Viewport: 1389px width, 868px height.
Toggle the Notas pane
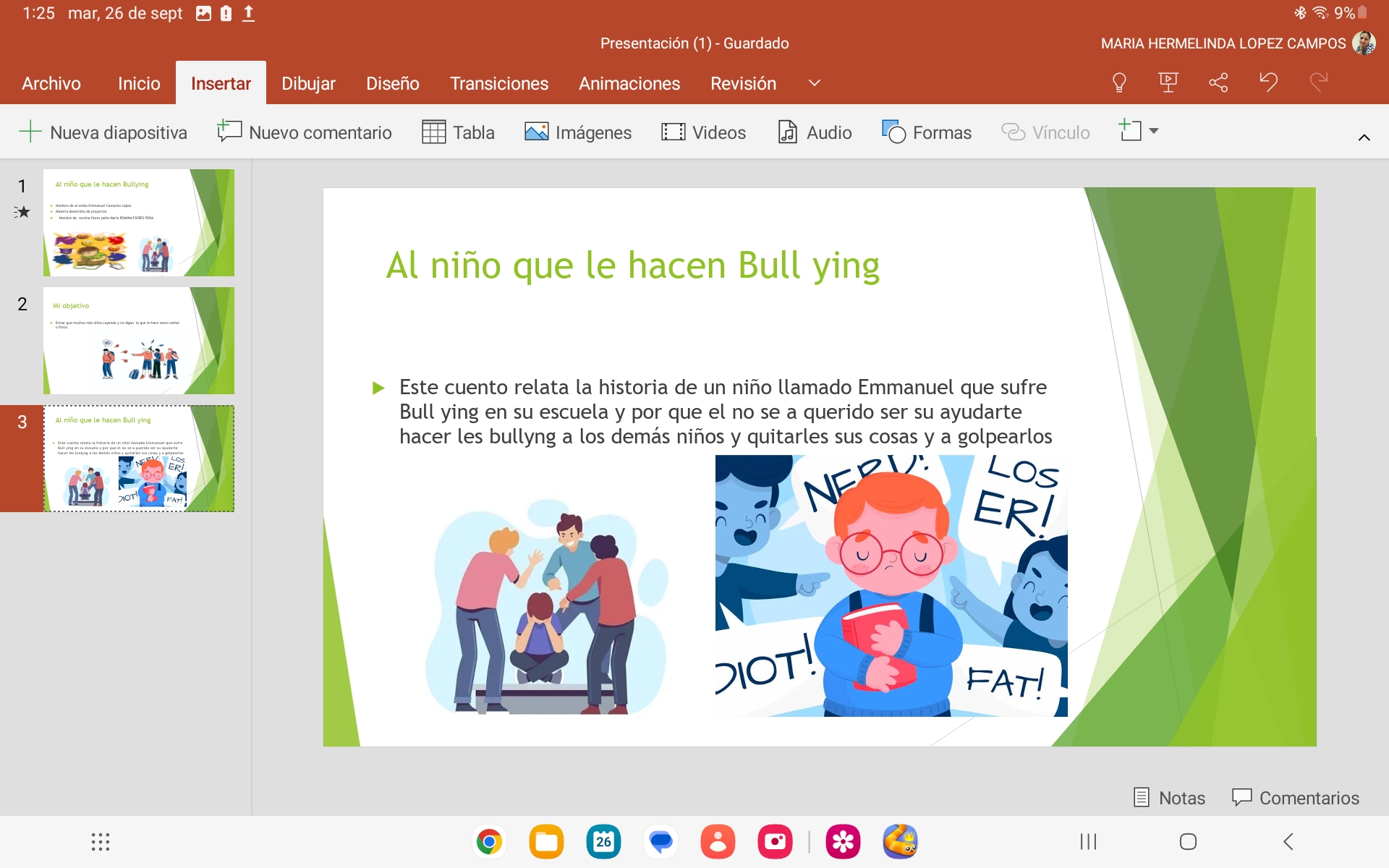(1169, 798)
